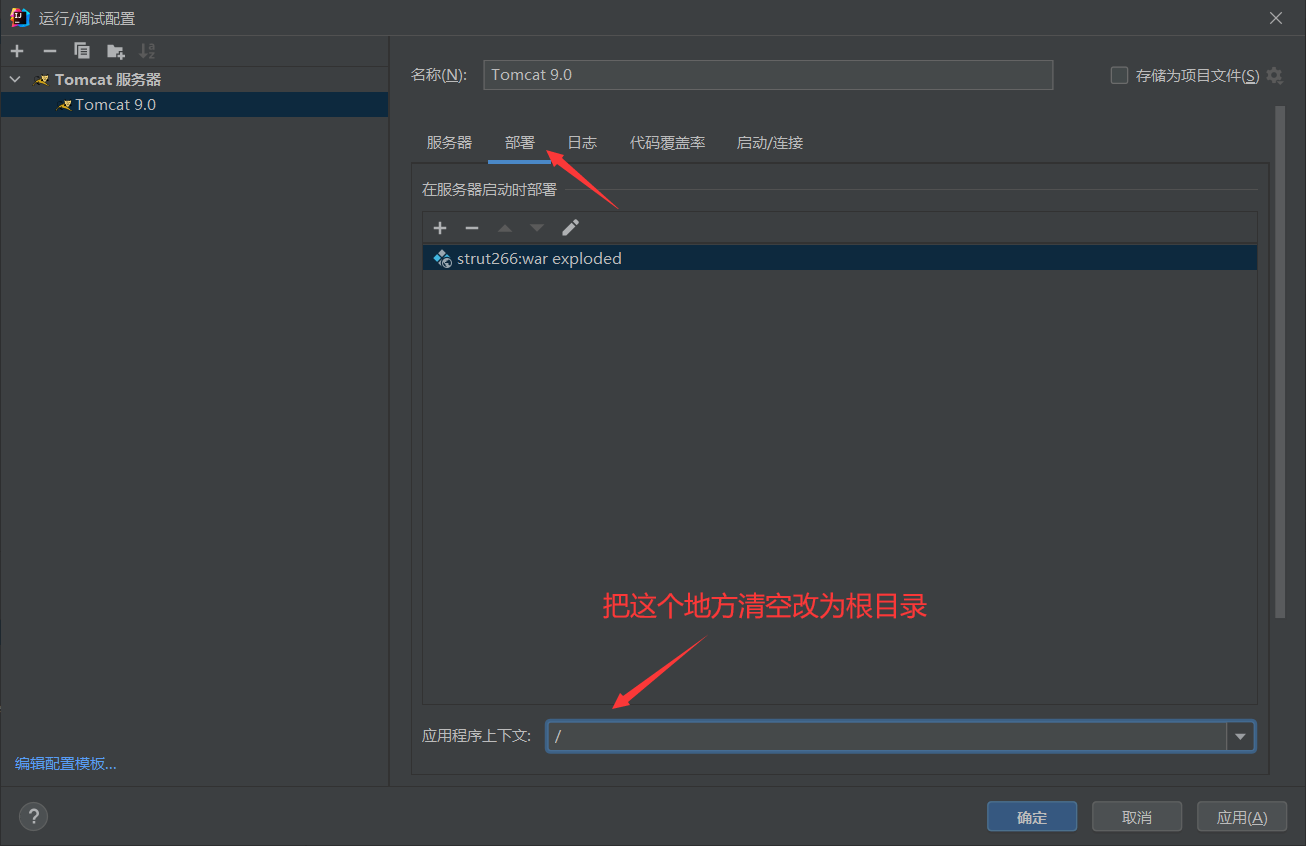This screenshot has height=846, width=1306.
Task: Switch to the 日志 tab
Action: pos(582,143)
